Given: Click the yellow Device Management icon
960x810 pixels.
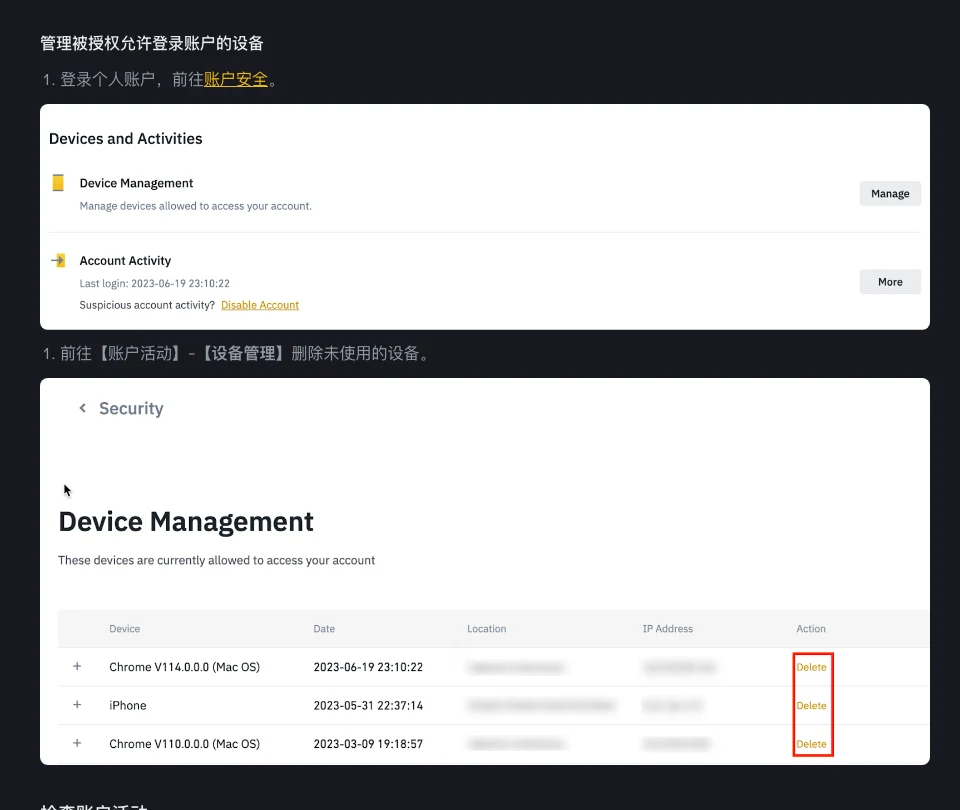Looking at the screenshot, I should 58,182.
